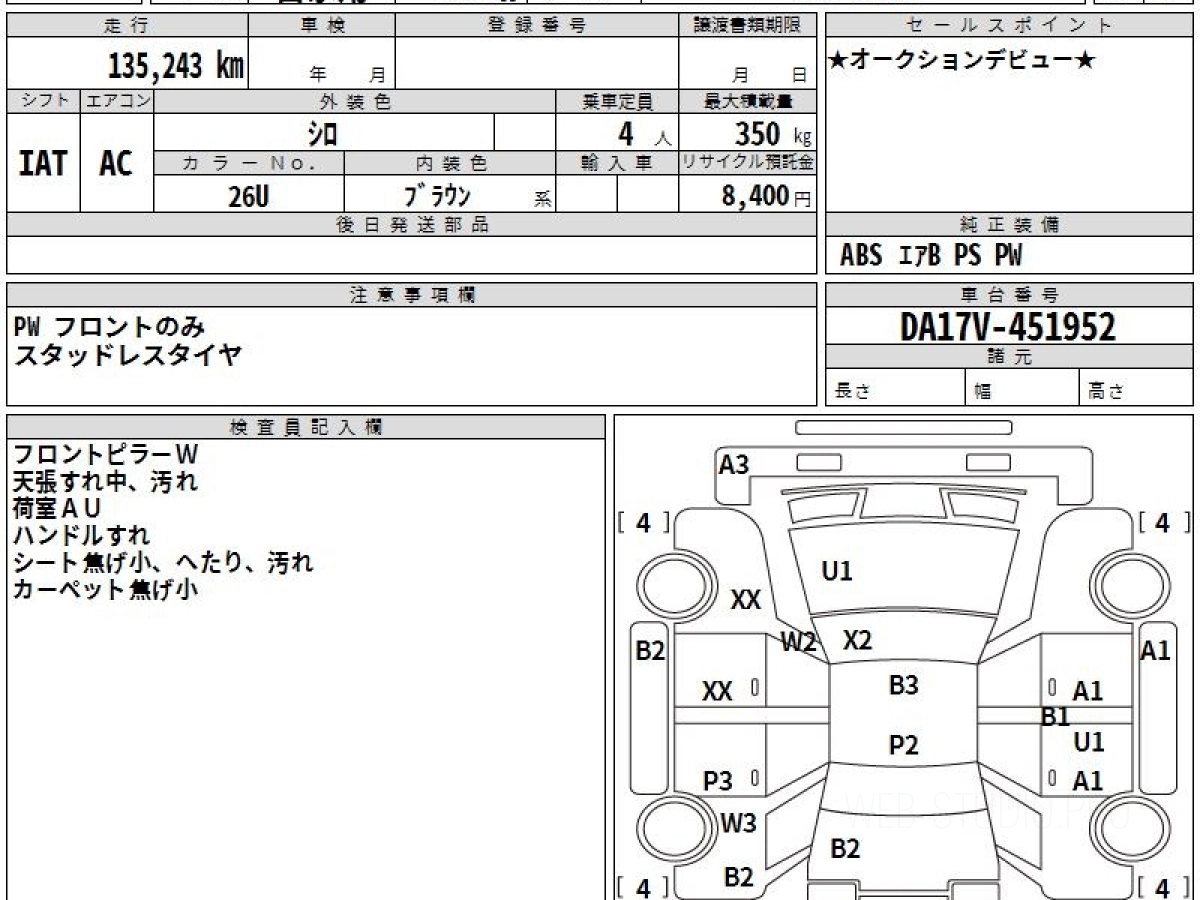
Task: Click the 純正装備 section header
Action: (1009, 225)
